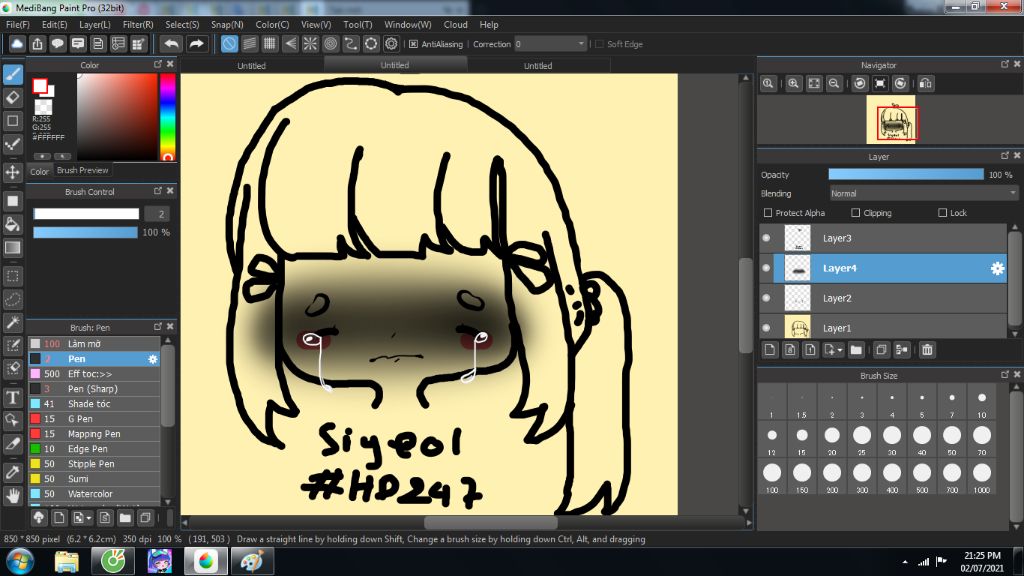Hide Layer2 visibility

[766, 298]
